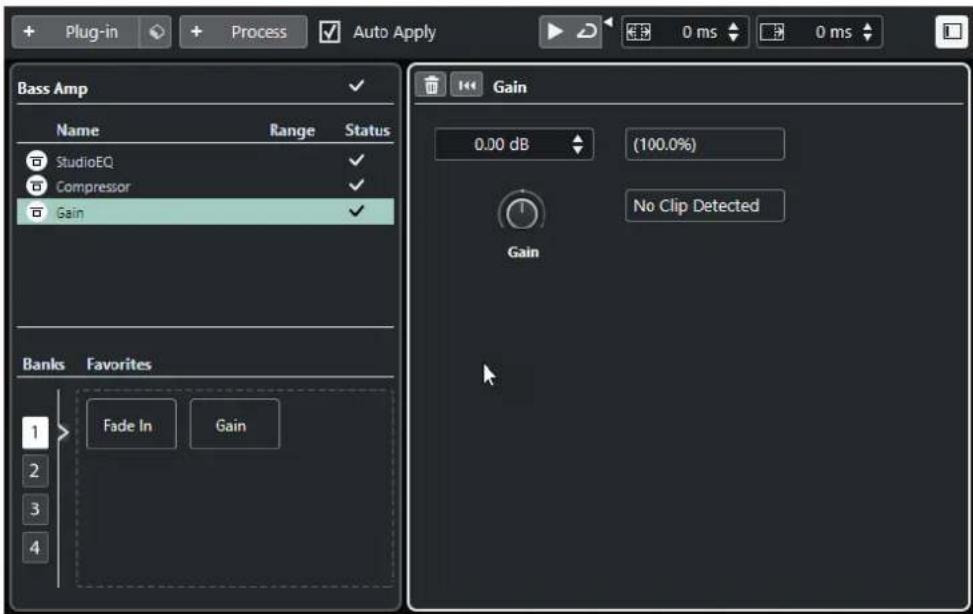This screenshot has height=614, width=973.
Task: Toggle the left panel layout icon at top right
Action: point(951,32)
